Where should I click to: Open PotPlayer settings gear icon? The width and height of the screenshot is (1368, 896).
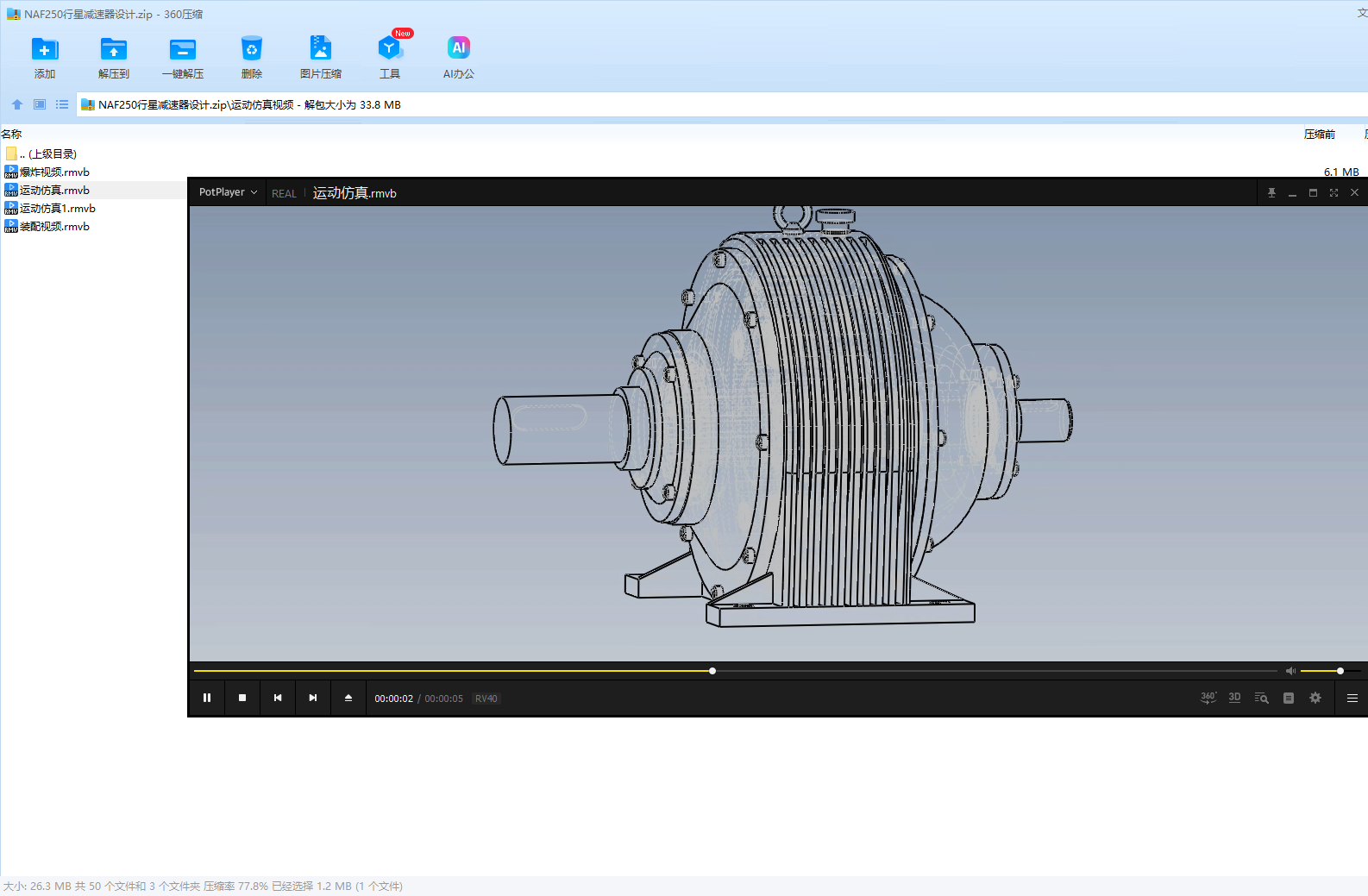pyautogui.click(x=1315, y=698)
